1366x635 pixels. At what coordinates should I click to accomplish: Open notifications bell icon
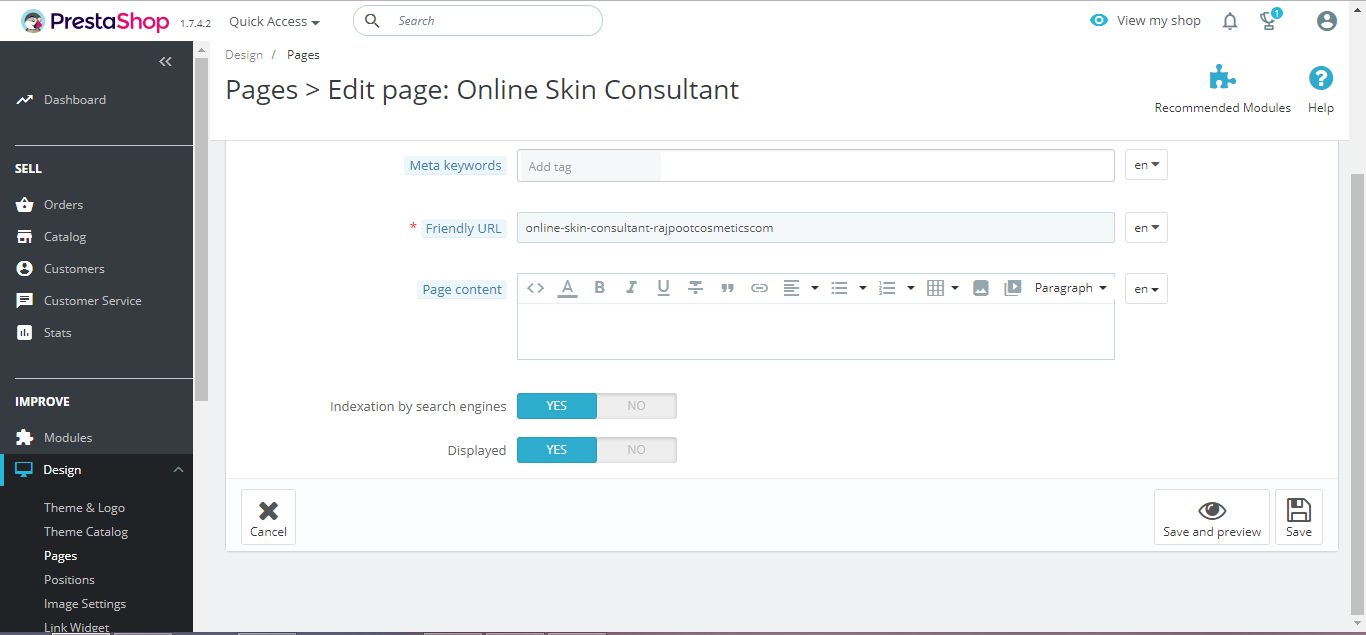coord(1230,21)
